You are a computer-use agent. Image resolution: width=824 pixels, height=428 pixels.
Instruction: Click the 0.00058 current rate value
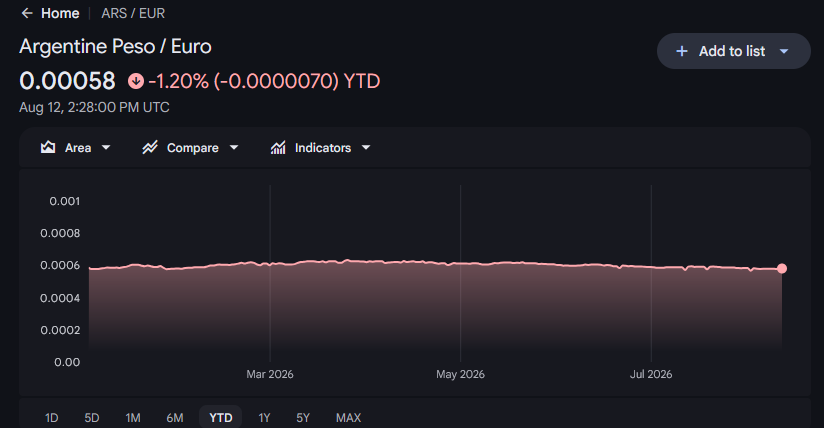[67, 81]
